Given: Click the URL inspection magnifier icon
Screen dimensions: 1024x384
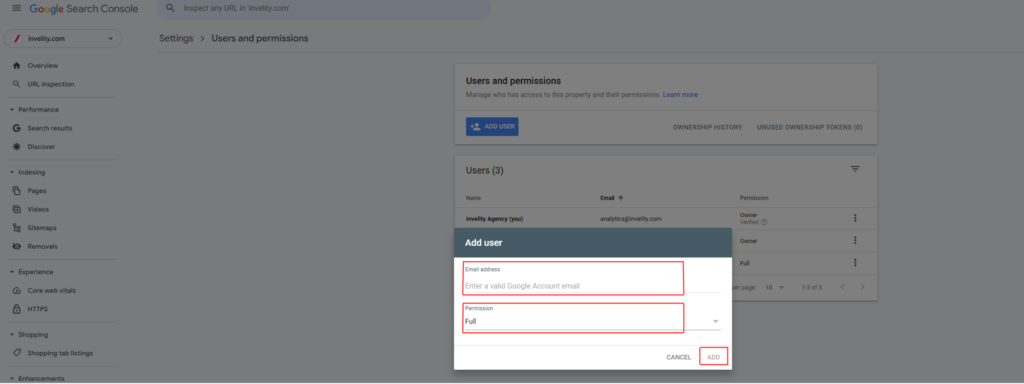Looking at the screenshot, I should [x=17, y=84].
